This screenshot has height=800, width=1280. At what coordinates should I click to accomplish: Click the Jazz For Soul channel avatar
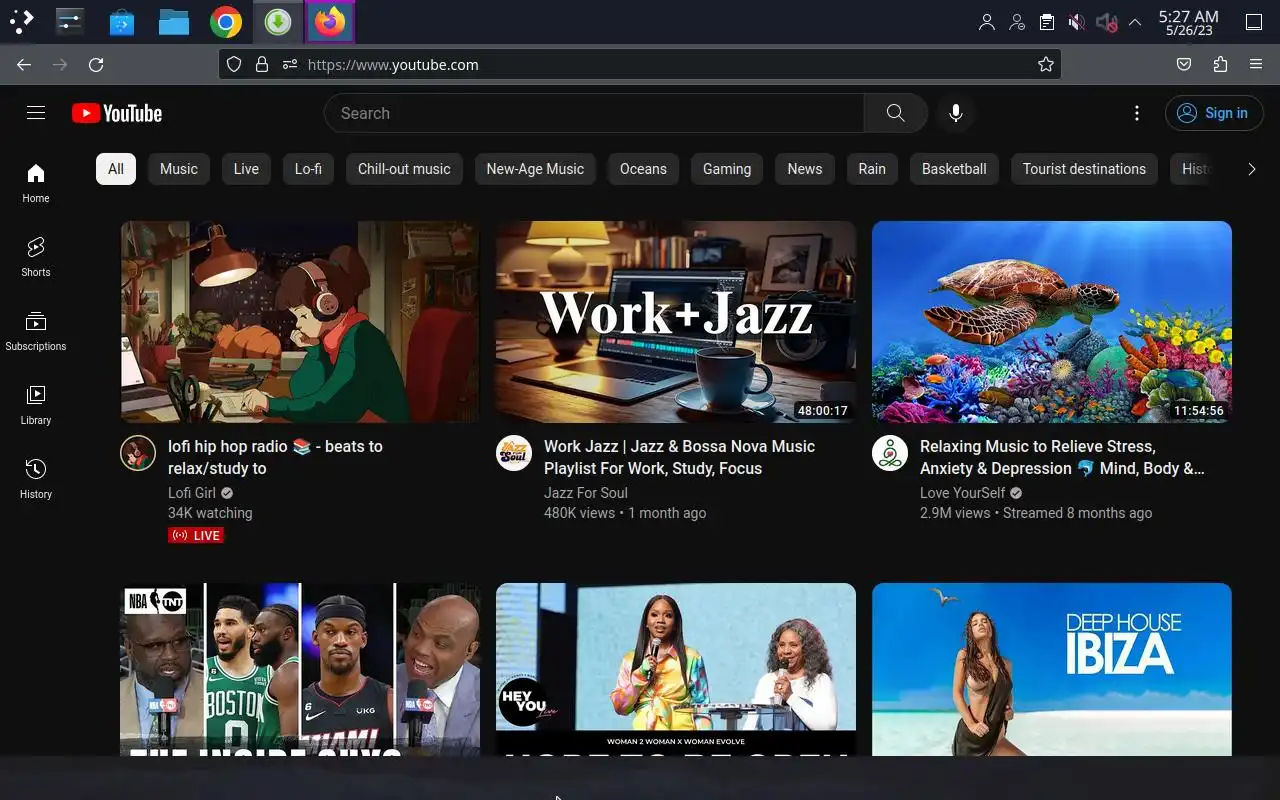tap(514, 453)
